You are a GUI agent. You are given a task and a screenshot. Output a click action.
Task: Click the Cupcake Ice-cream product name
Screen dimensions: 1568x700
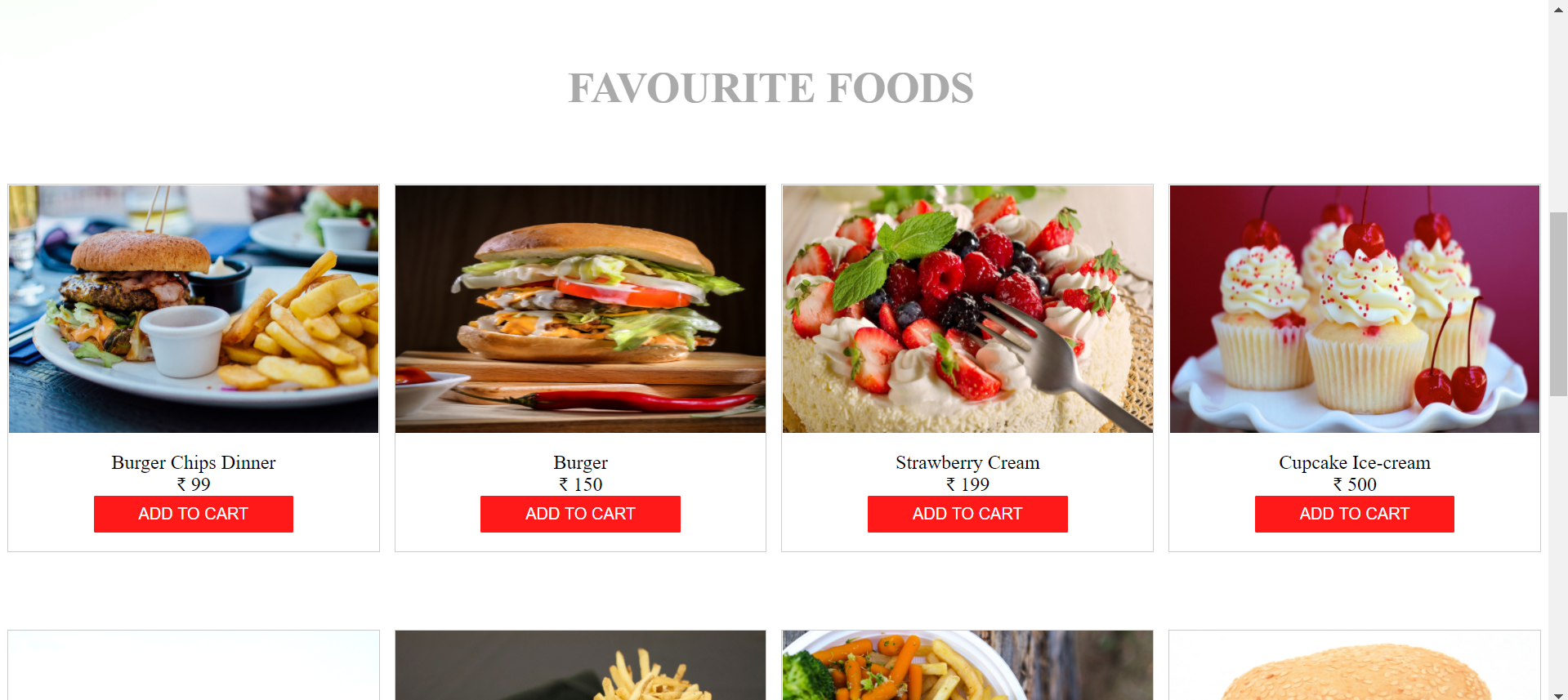(1355, 462)
